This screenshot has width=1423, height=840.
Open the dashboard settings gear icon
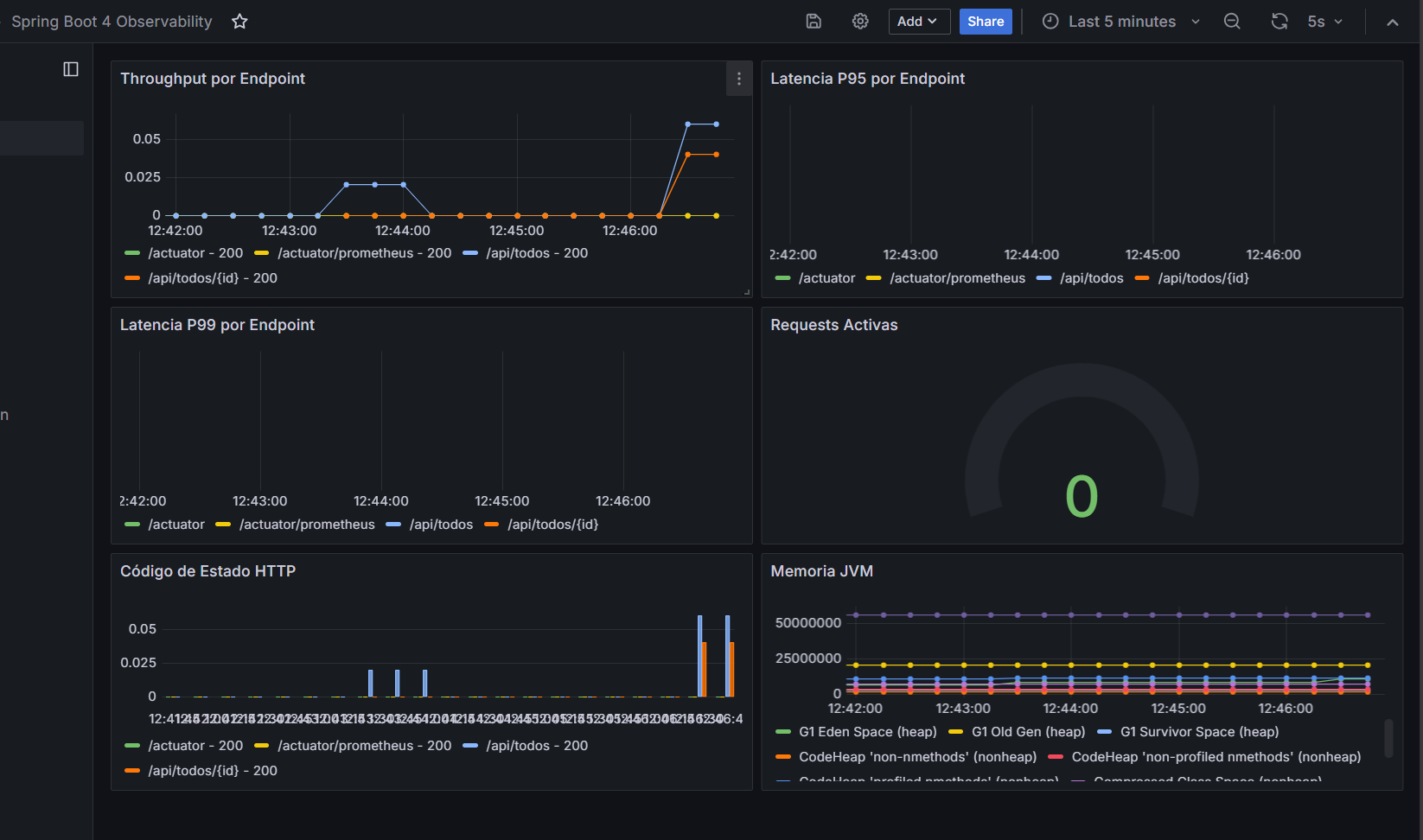[859, 21]
